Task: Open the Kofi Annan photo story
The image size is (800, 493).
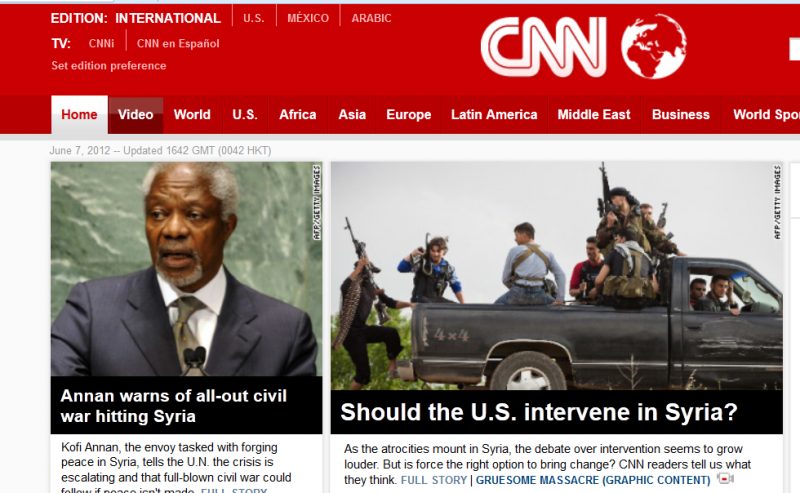Action: point(187,269)
